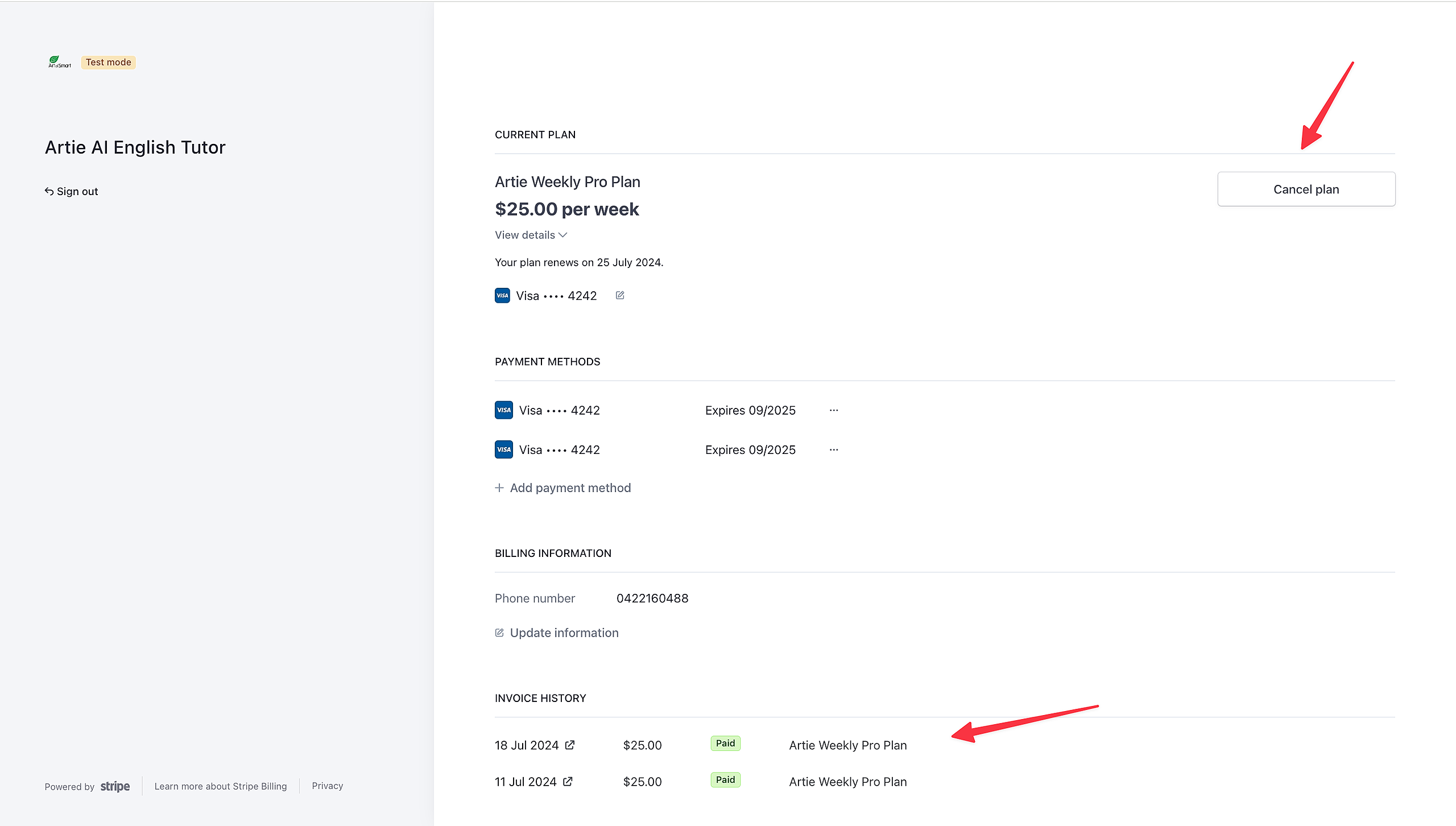Image resolution: width=1456 pixels, height=826 pixels.
Task: Click the "Visa •••• 4242" text under Current Plan
Action: (557, 296)
